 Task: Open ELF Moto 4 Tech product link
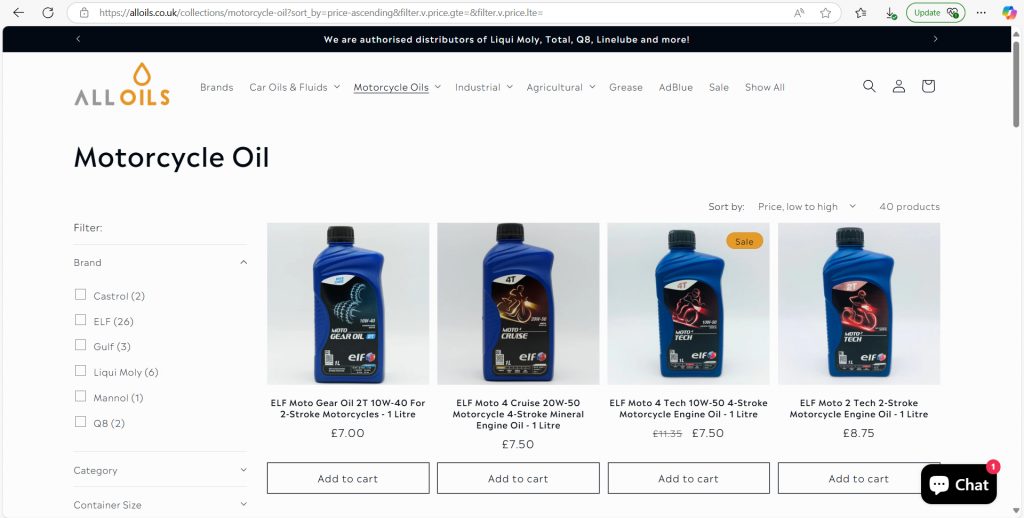point(688,408)
